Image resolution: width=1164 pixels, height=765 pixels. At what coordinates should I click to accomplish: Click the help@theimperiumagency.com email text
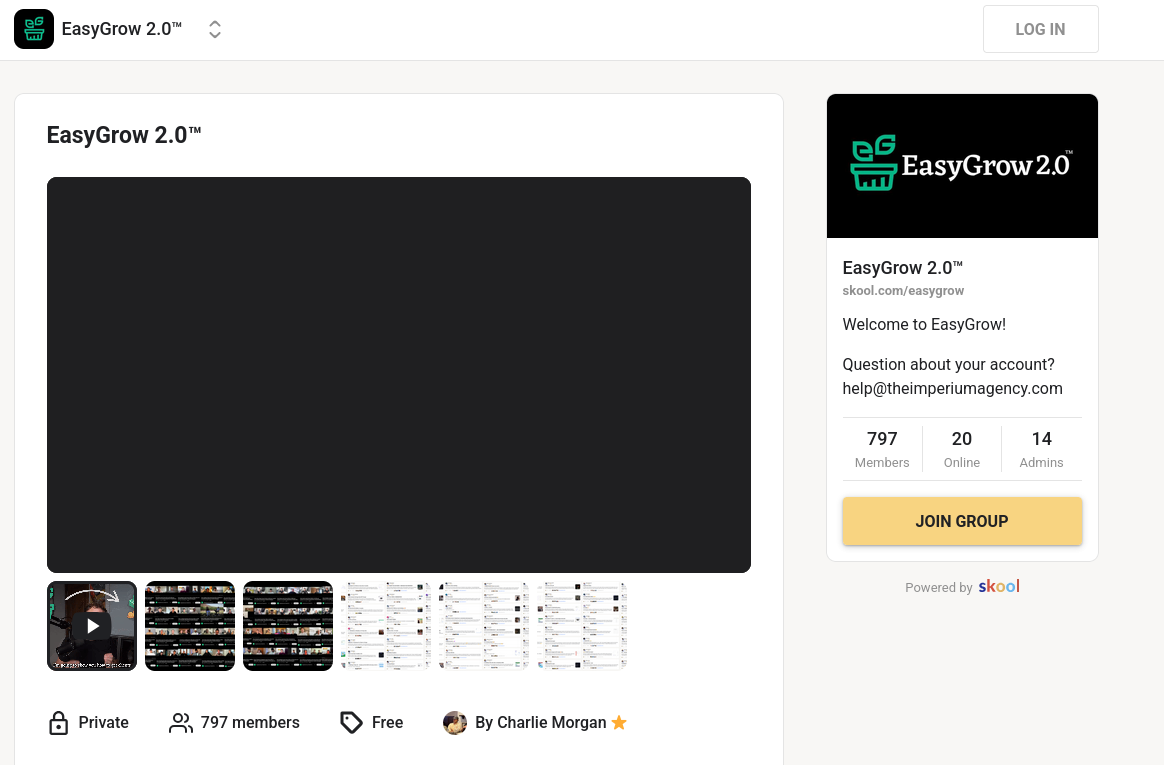tap(952, 388)
